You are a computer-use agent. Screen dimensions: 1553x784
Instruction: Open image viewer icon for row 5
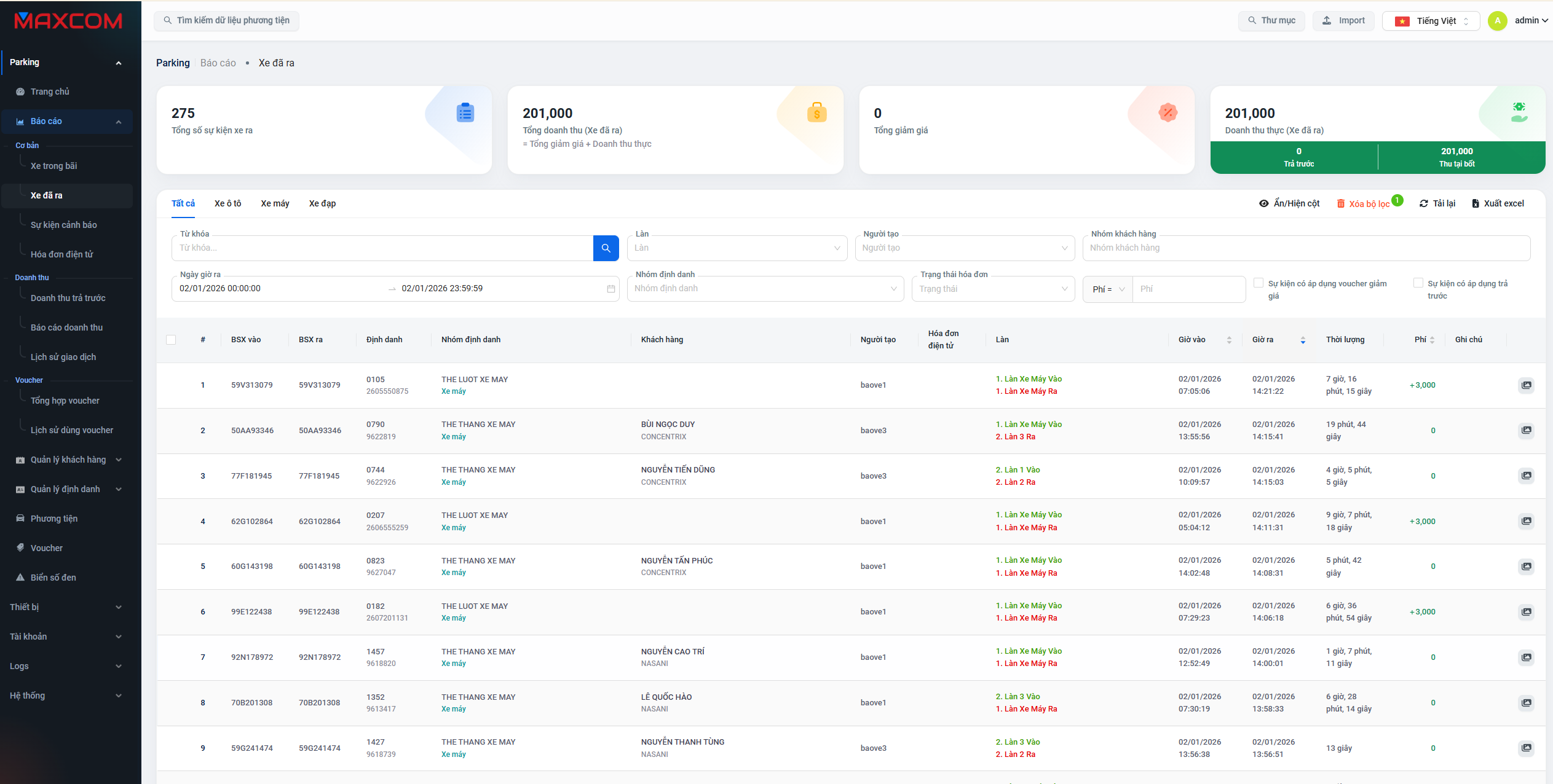coord(1526,566)
